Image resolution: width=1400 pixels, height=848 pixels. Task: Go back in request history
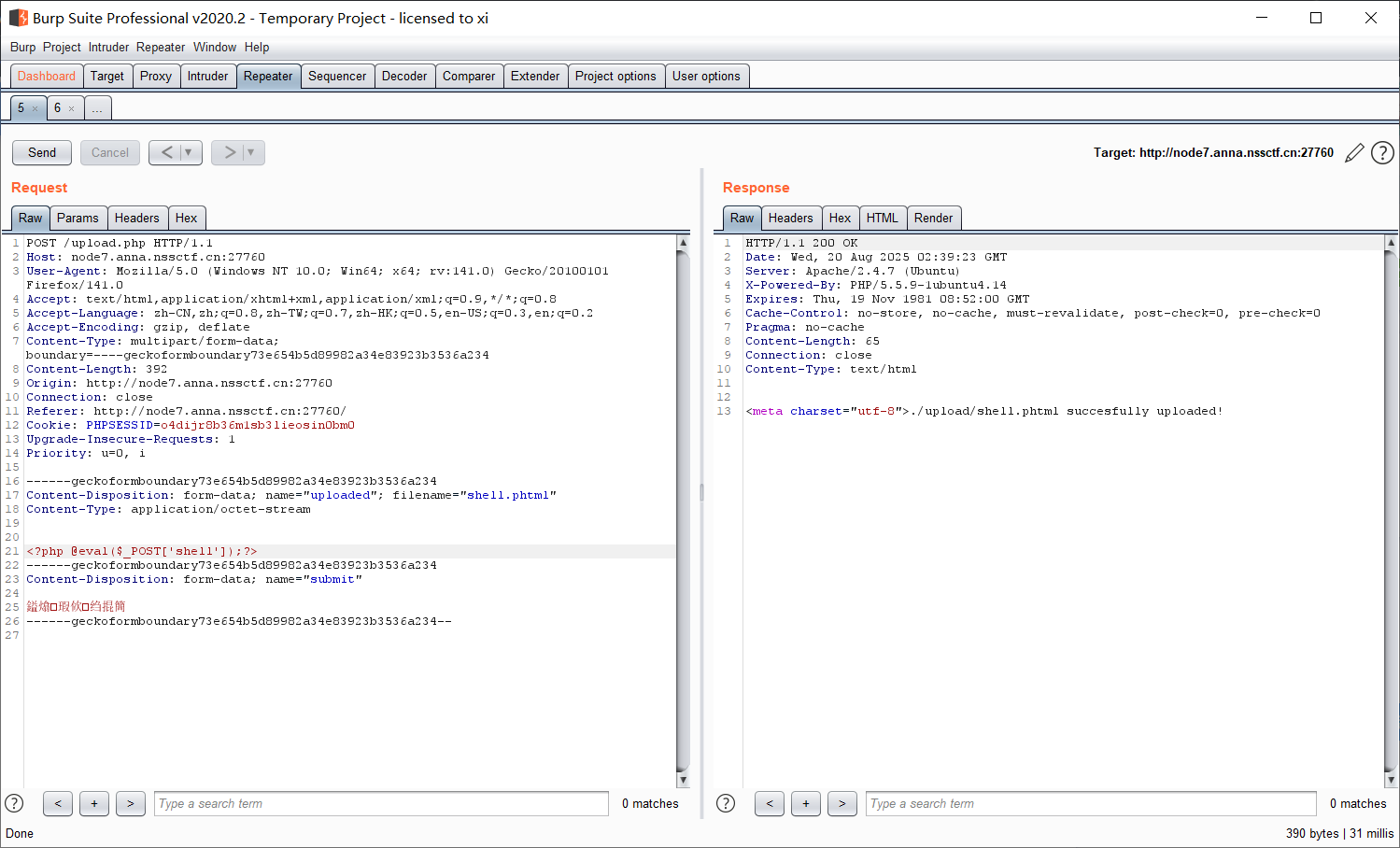(x=166, y=152)
